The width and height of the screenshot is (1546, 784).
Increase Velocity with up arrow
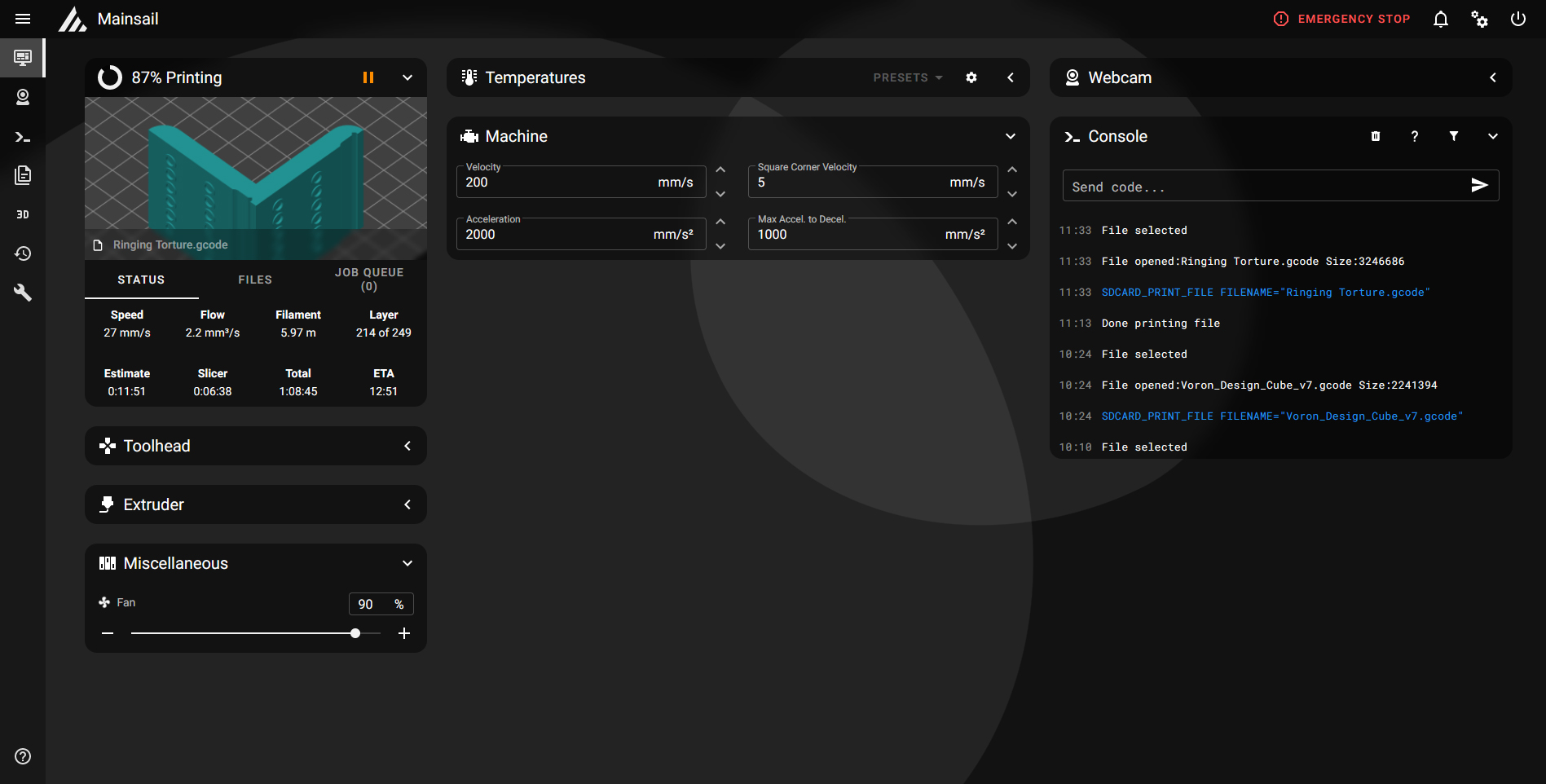pyautogui.click(x=720, y=170)
